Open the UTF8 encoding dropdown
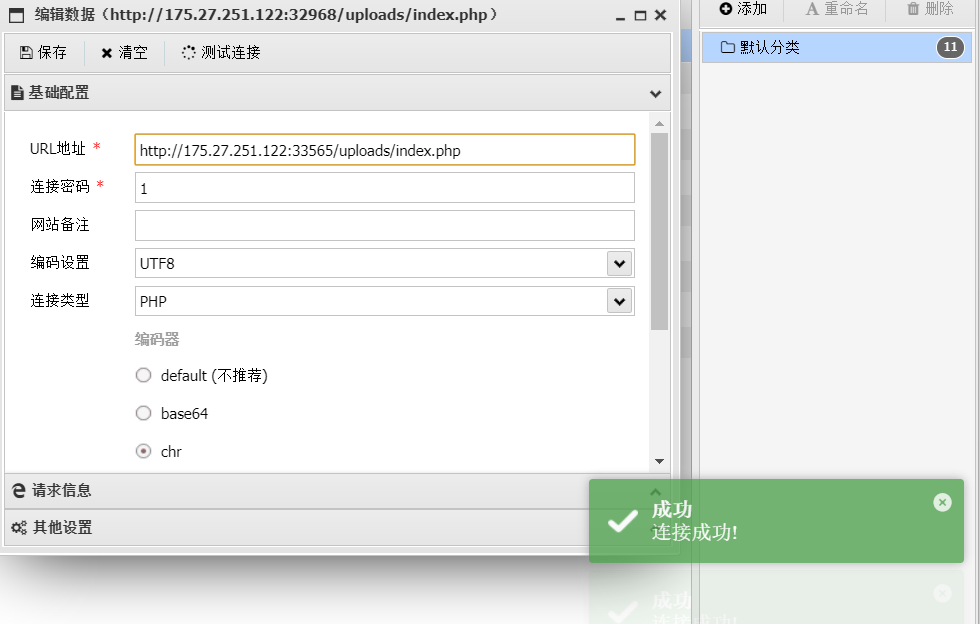Viewport: 980px width, 624px height. [x=619, y=263]
